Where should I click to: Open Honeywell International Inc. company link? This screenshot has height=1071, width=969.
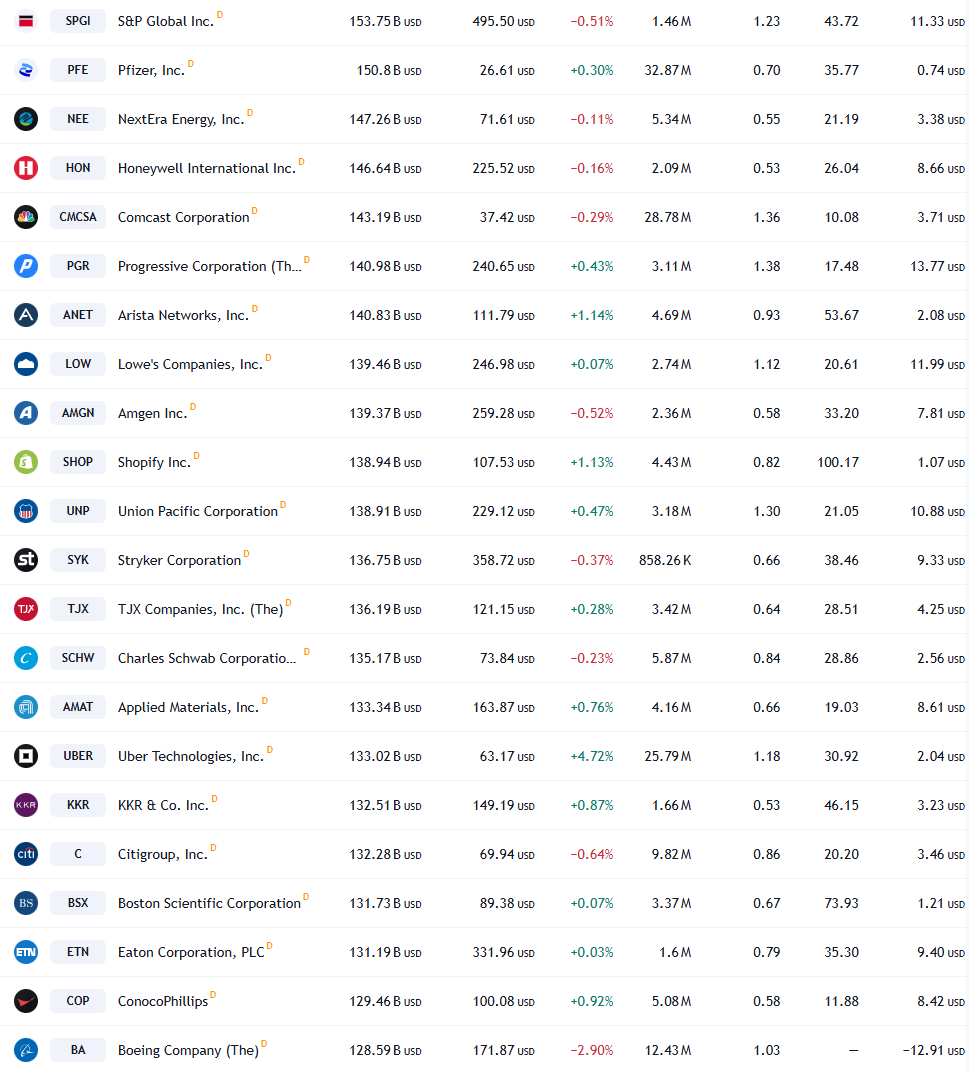tap(207, 169)
